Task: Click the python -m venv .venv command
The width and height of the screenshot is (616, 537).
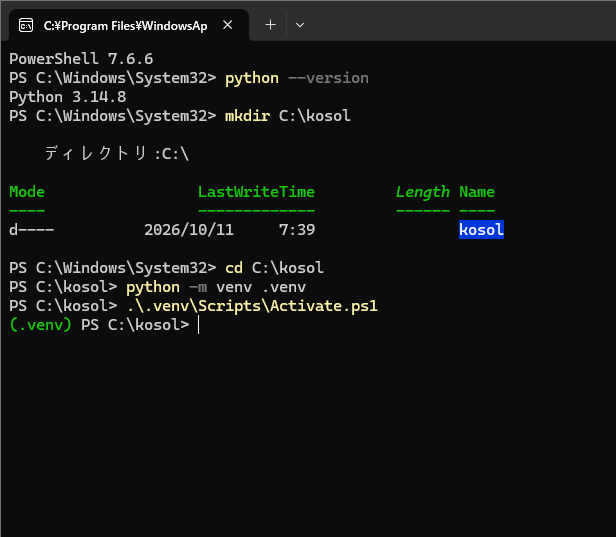Action: point(216,287)
